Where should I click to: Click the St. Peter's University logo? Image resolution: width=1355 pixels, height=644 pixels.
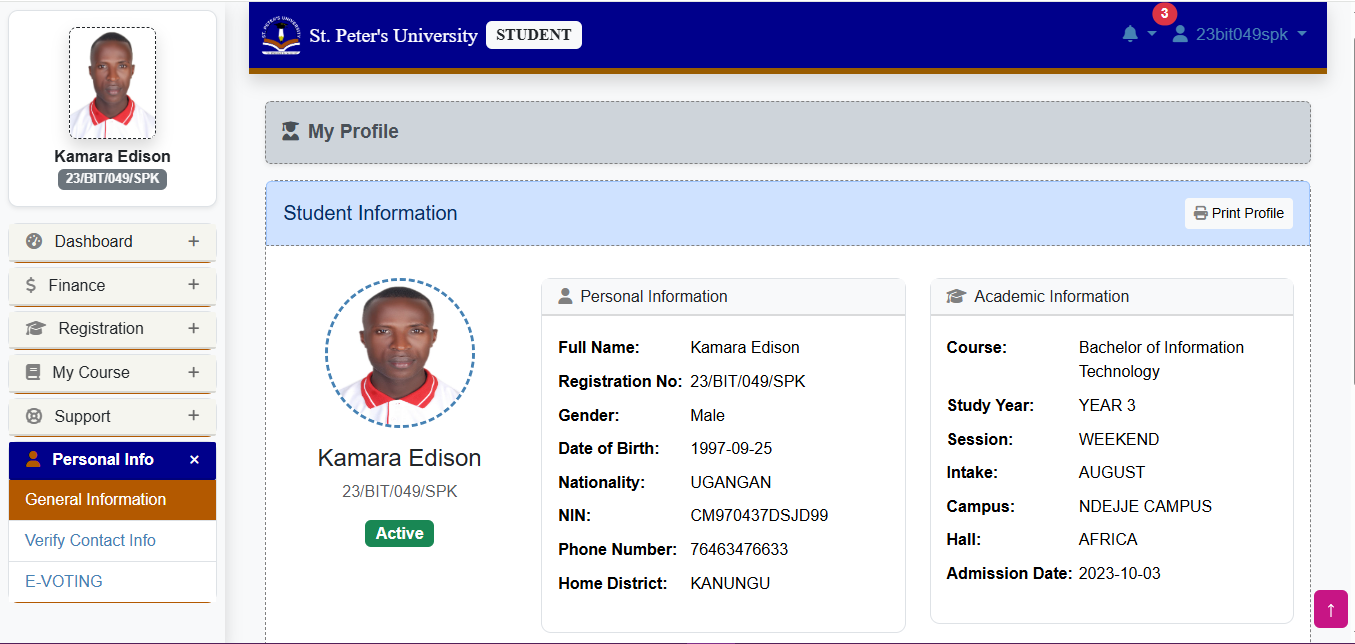281,35
